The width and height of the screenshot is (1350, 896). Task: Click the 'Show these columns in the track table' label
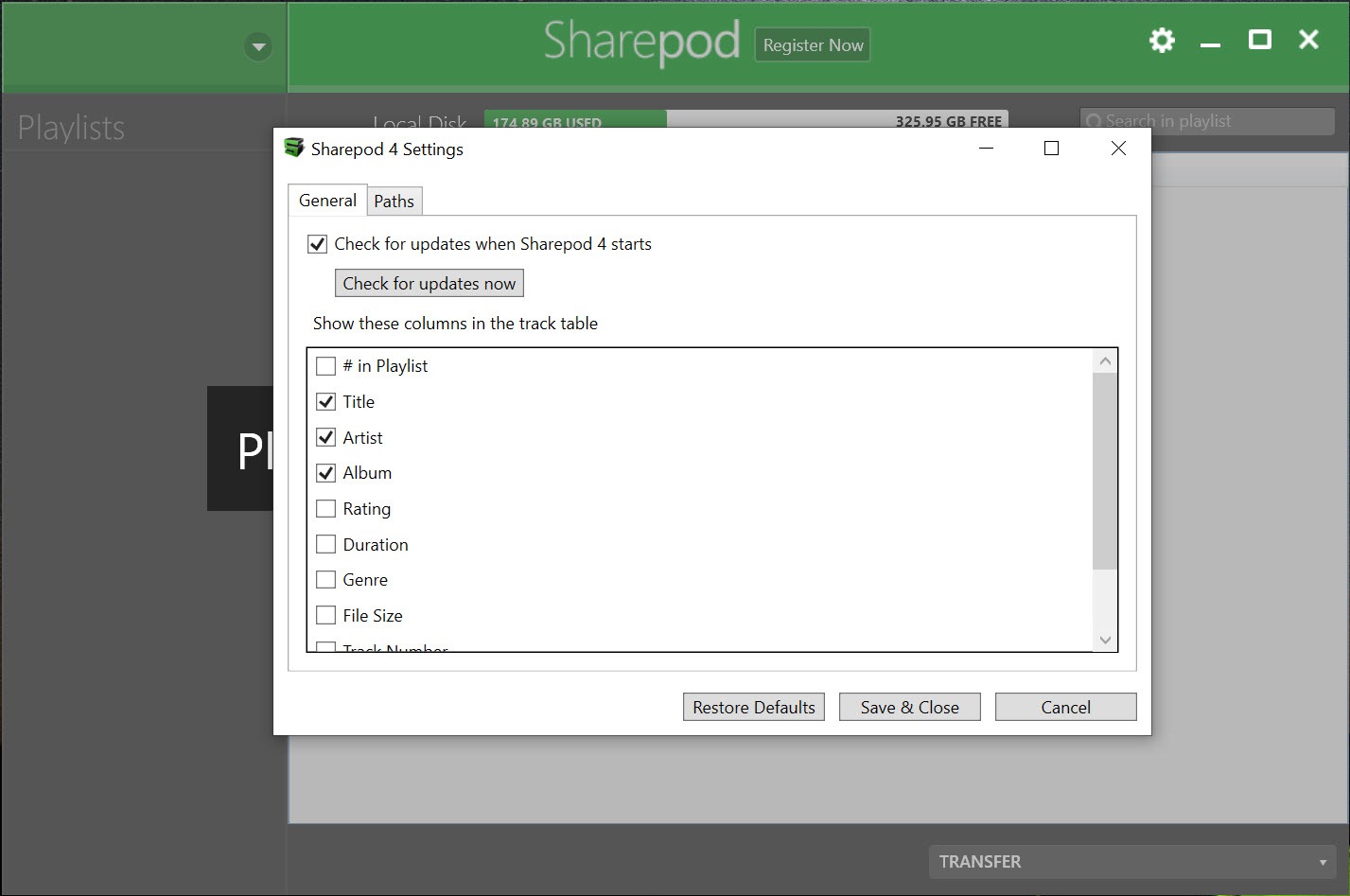[x=455, y=324]
